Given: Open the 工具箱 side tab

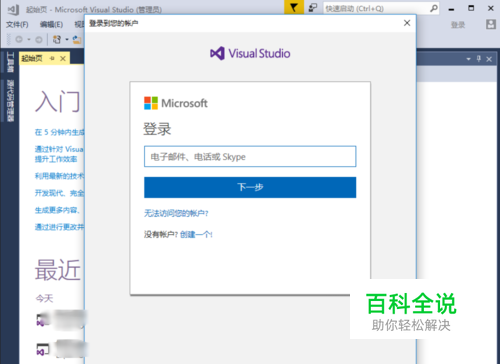Looking at the screenshot, I should tap(10, 62).
